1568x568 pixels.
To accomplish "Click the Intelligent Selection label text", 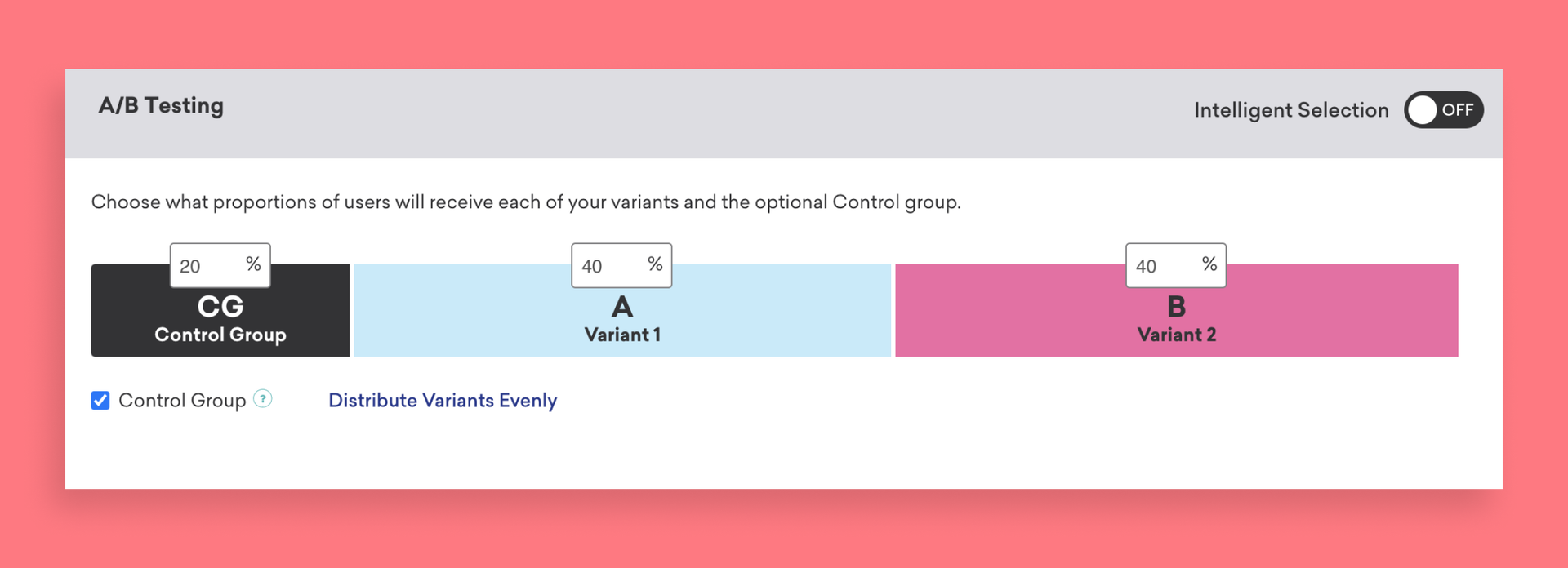I will coord(1290,110).
